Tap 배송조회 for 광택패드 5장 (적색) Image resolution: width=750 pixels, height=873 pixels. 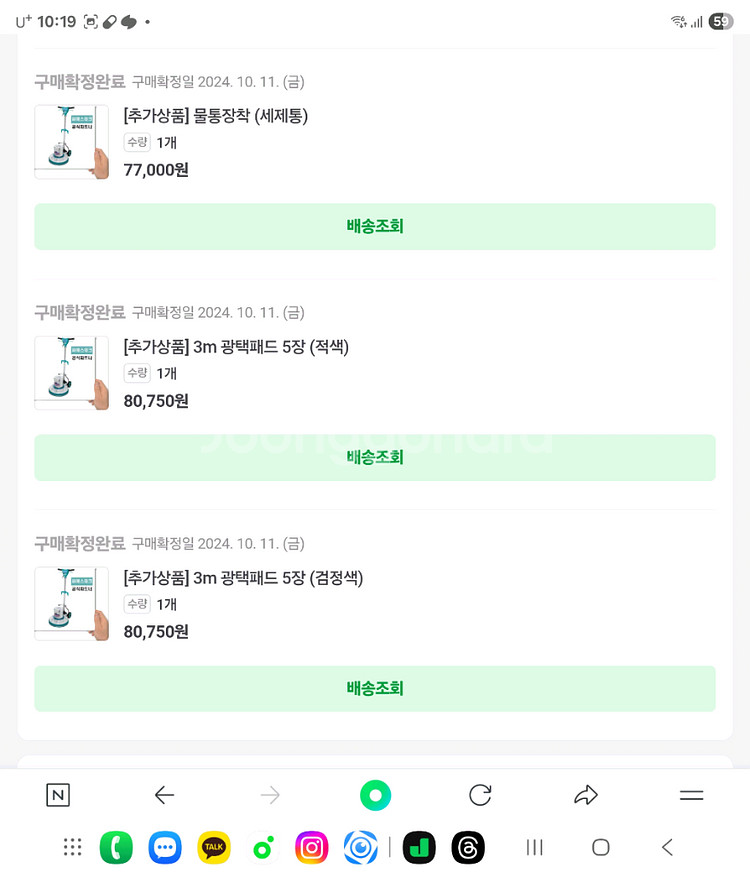[375, 458]
